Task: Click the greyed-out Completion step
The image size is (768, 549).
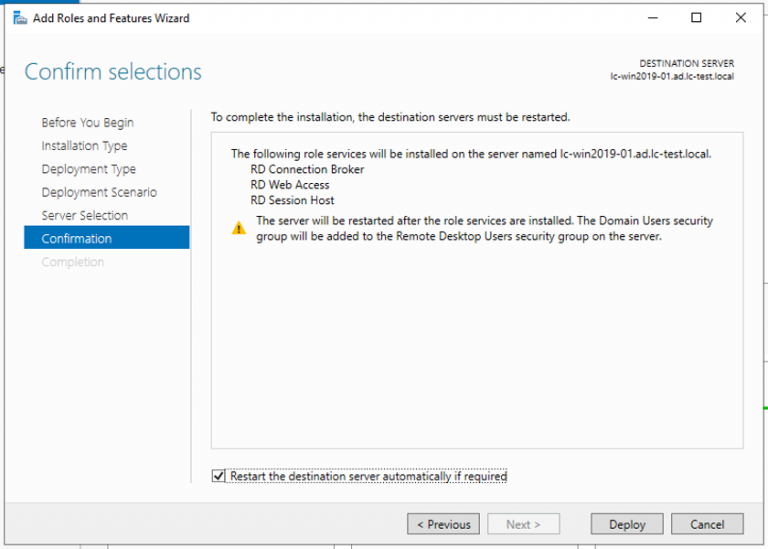Action: [72, 262]
